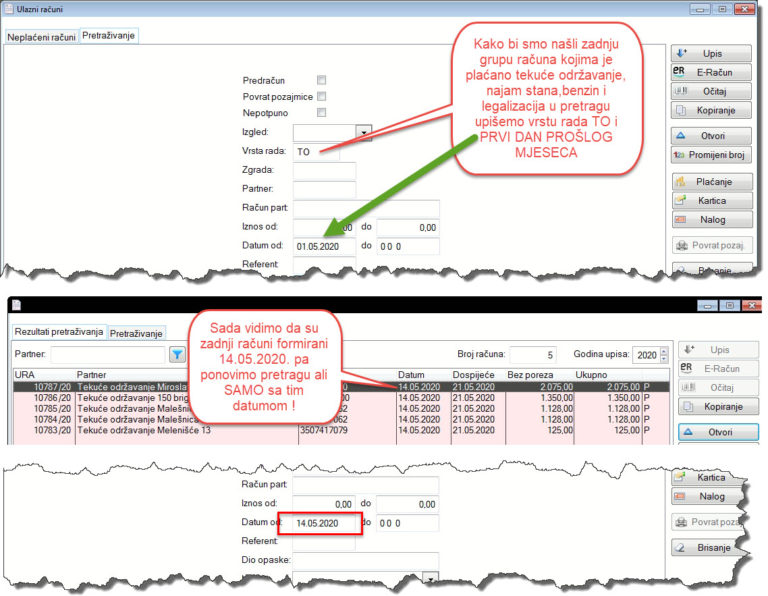
Task: Click the Vrsta rada field containing TO
Action: 317,152
